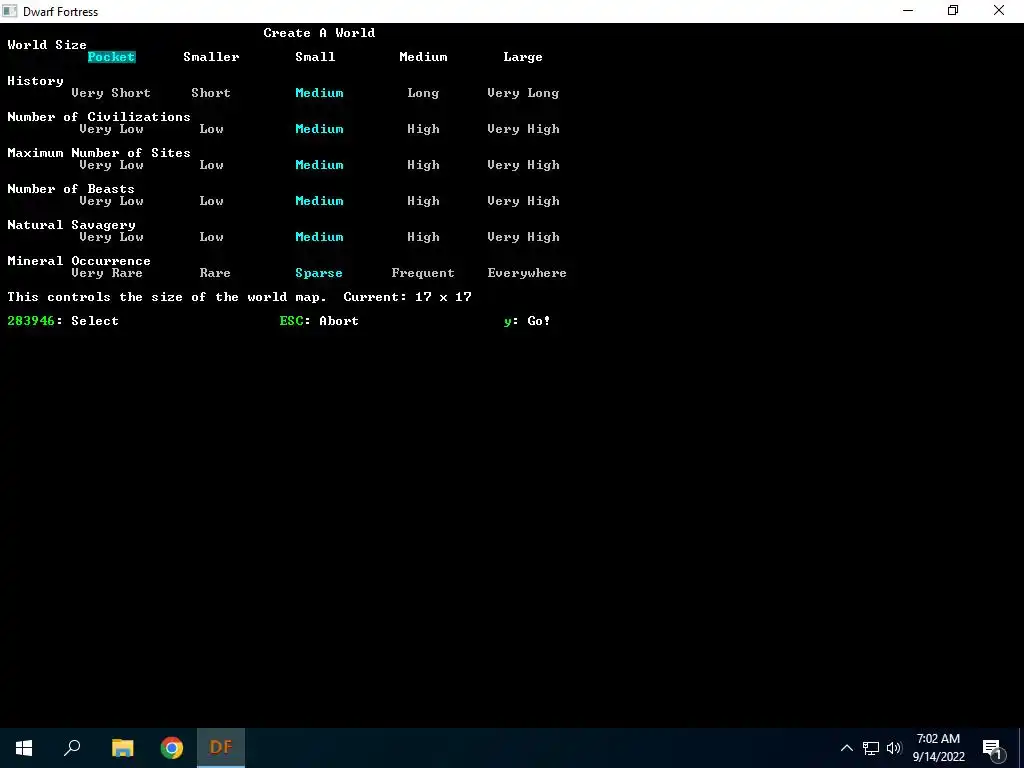This screenshot has height=768, width=1024.
Task: Open the taskbar clock and date
Action: point(938,748)
